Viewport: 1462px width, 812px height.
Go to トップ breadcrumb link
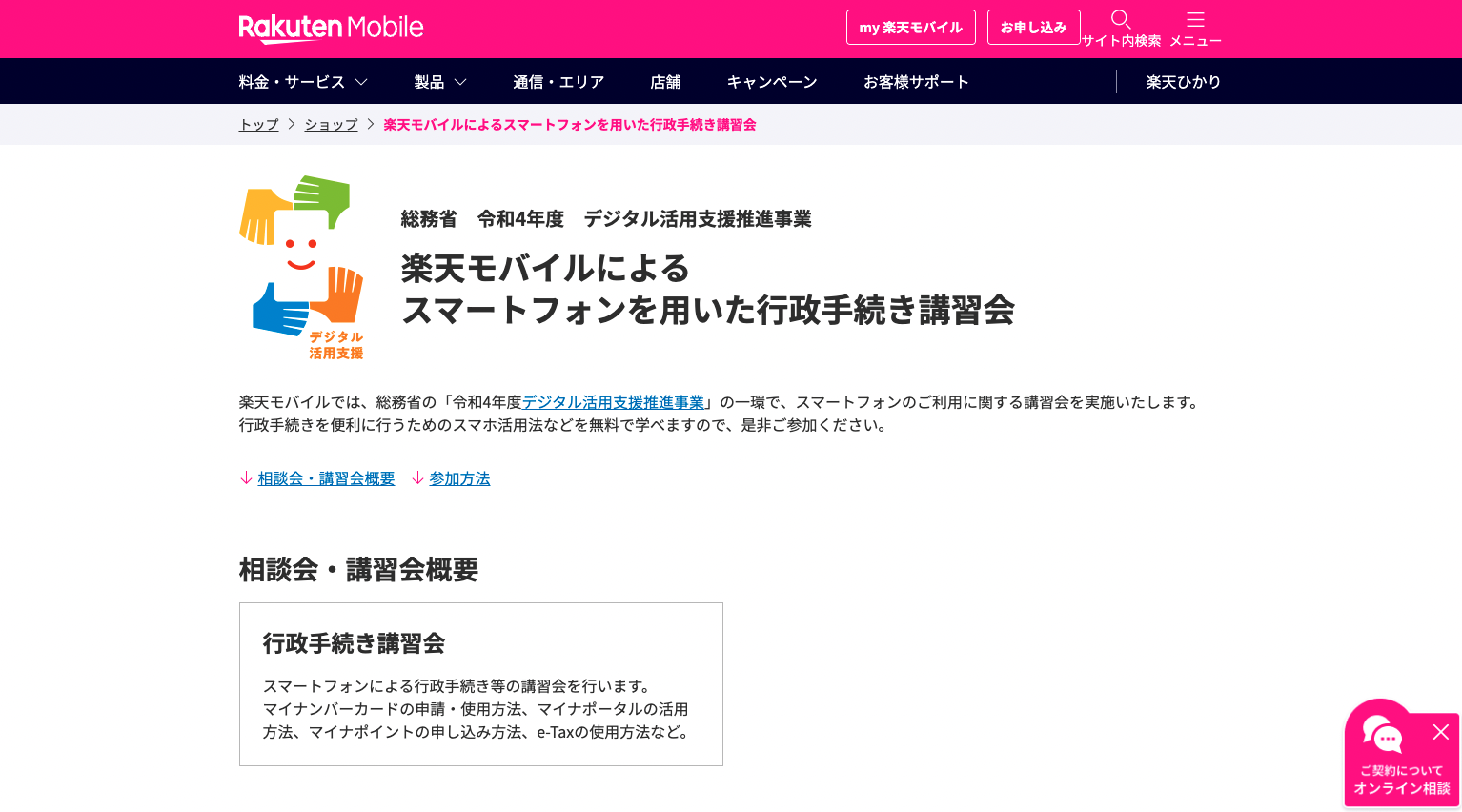click(258, 125)
